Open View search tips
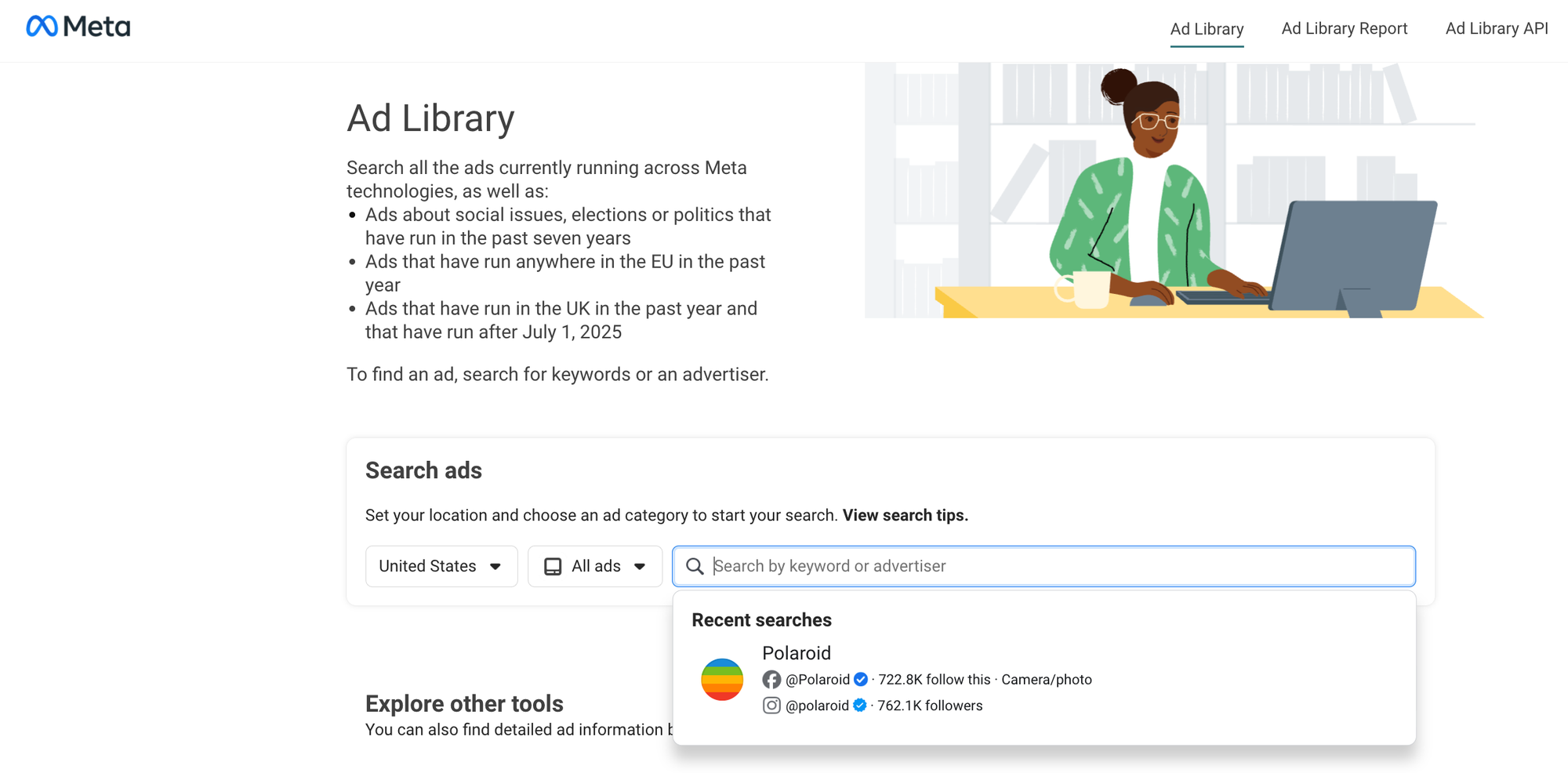Viewport: 1568px width, 773px height. pyautogui.click(x=904, y=515)
